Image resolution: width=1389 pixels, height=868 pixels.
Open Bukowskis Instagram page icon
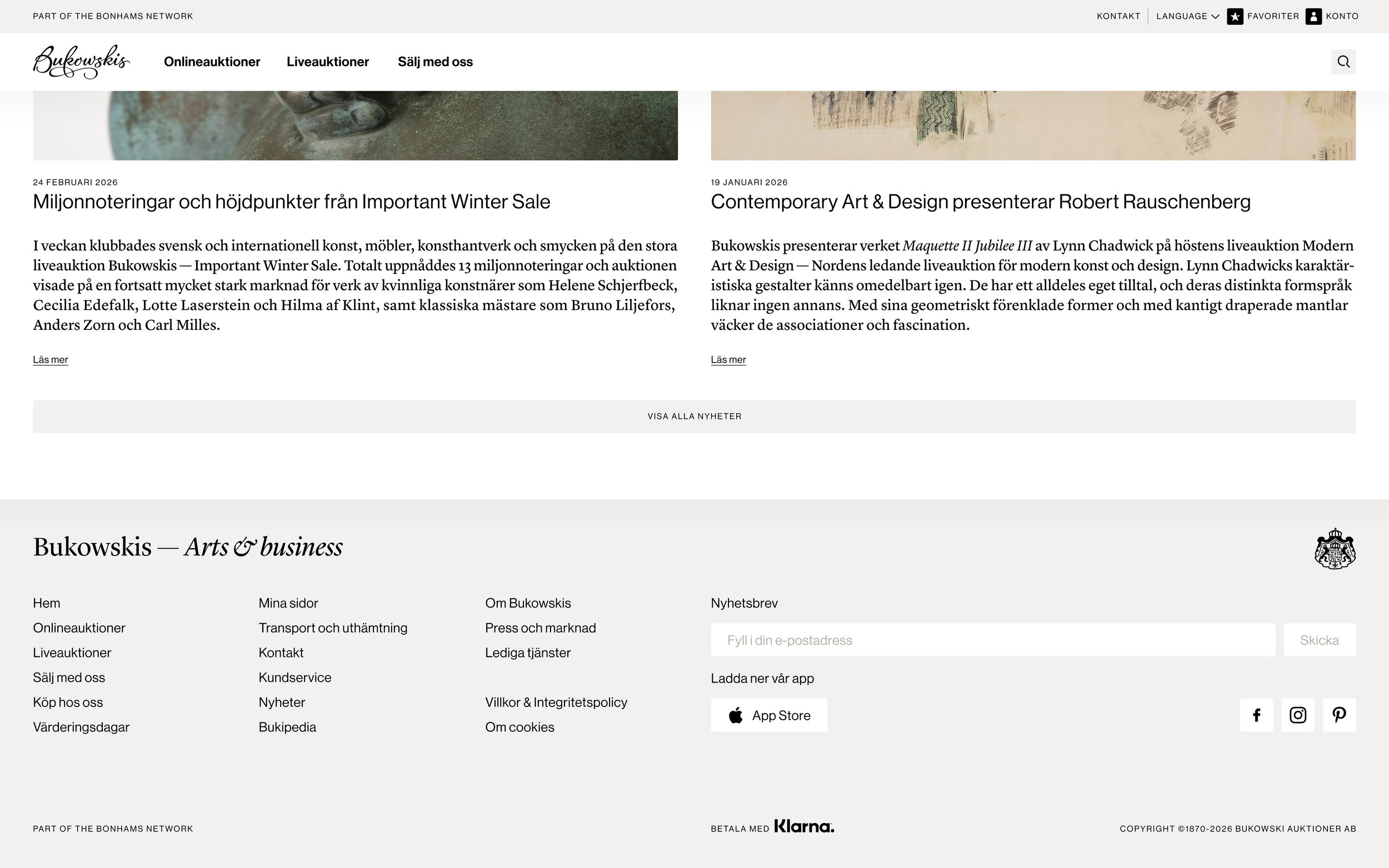1298,715
